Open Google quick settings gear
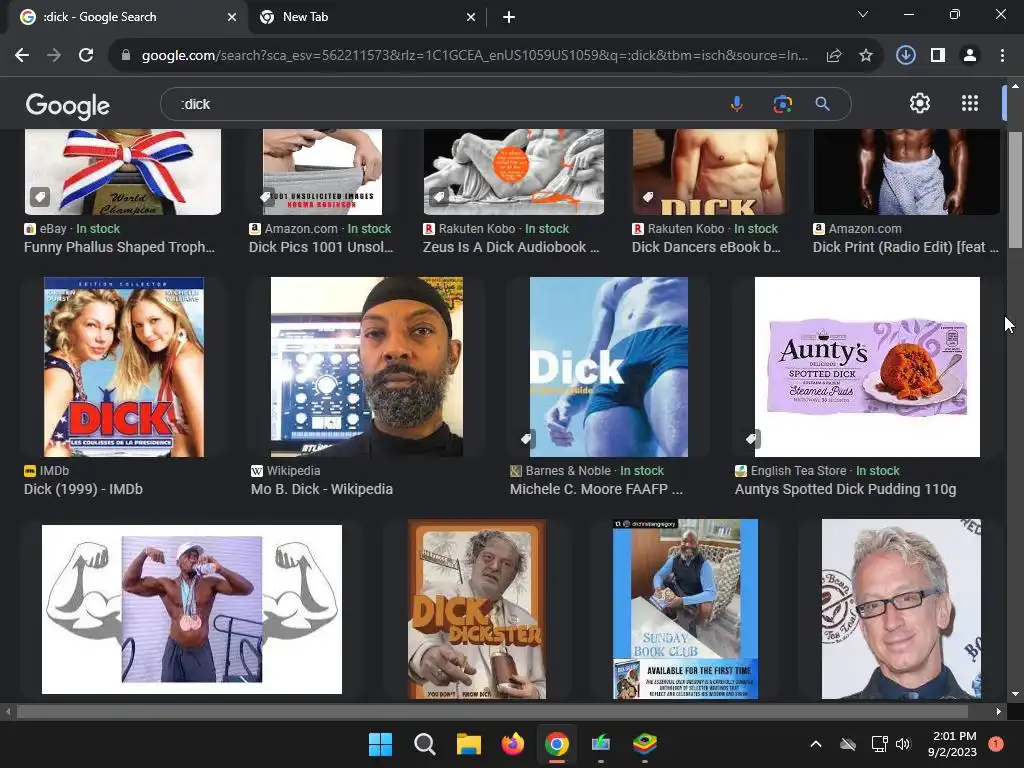The image size is (1024, 768). tap(920, 103)
